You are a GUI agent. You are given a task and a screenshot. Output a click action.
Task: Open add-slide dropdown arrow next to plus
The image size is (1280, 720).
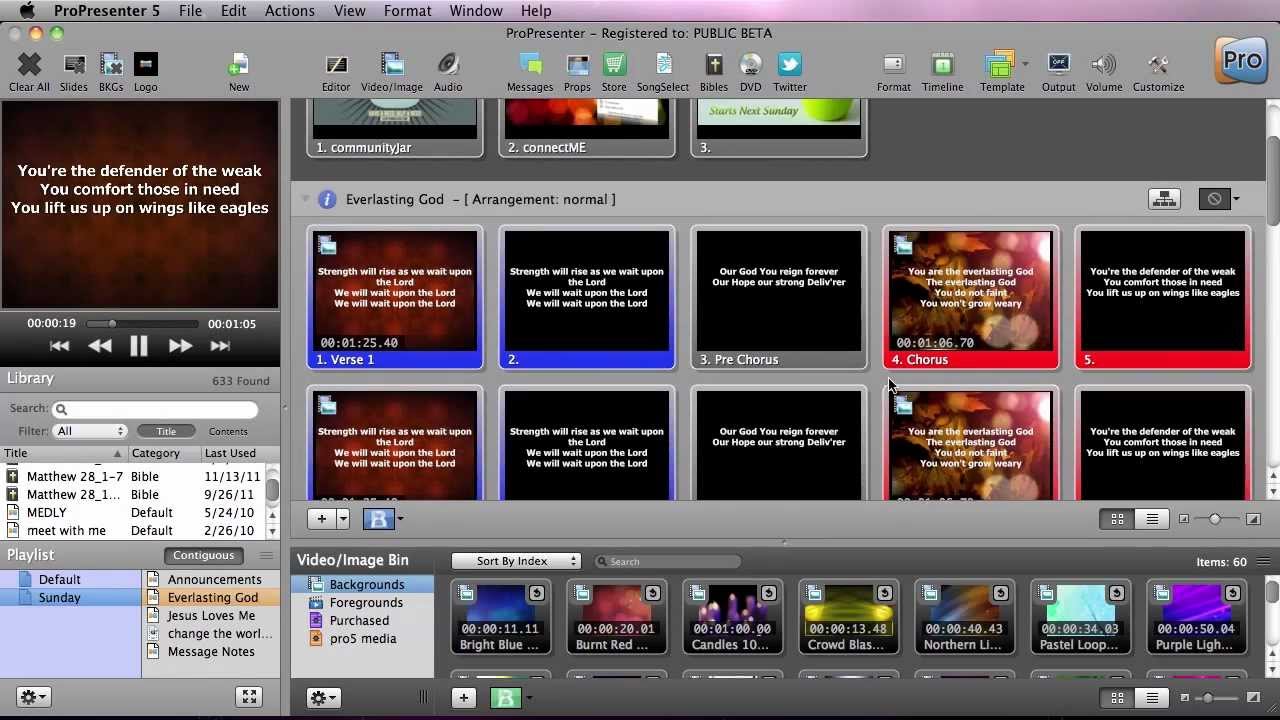click(343, 519)
